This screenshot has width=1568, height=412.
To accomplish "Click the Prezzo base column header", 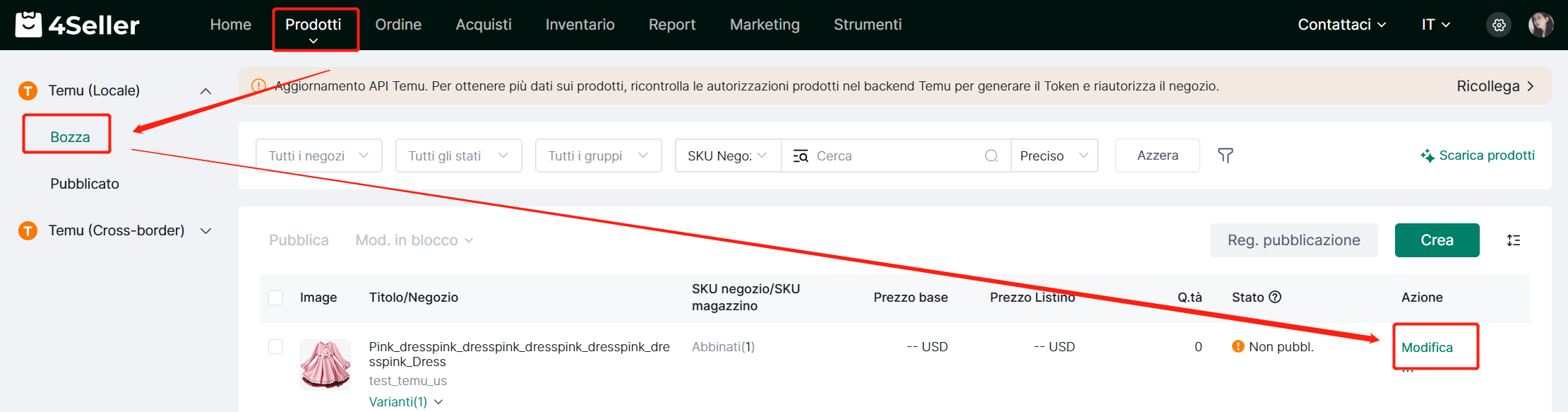I will click(911, 298).
